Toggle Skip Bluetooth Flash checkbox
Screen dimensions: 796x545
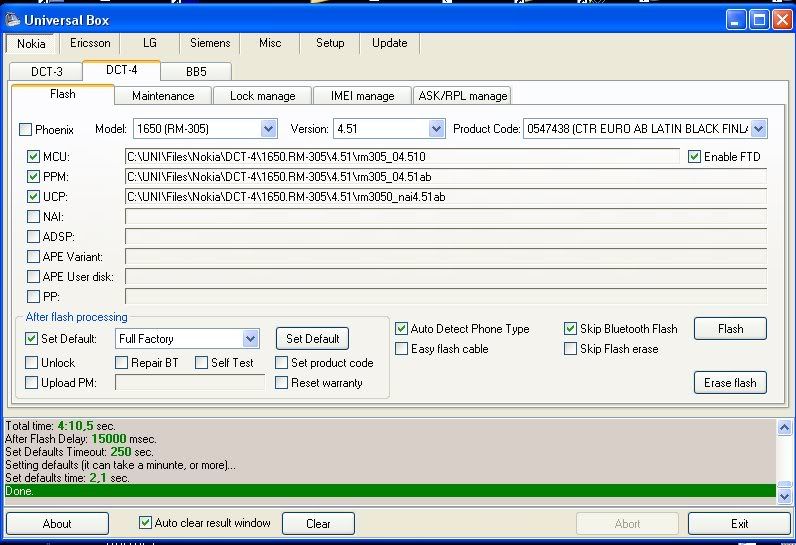click(x=570, y=328)
